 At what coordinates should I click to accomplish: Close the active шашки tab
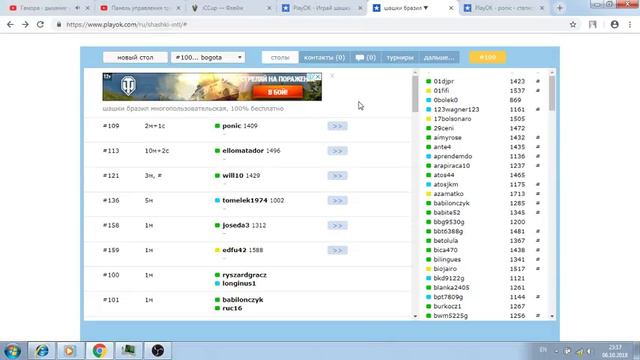451,8
